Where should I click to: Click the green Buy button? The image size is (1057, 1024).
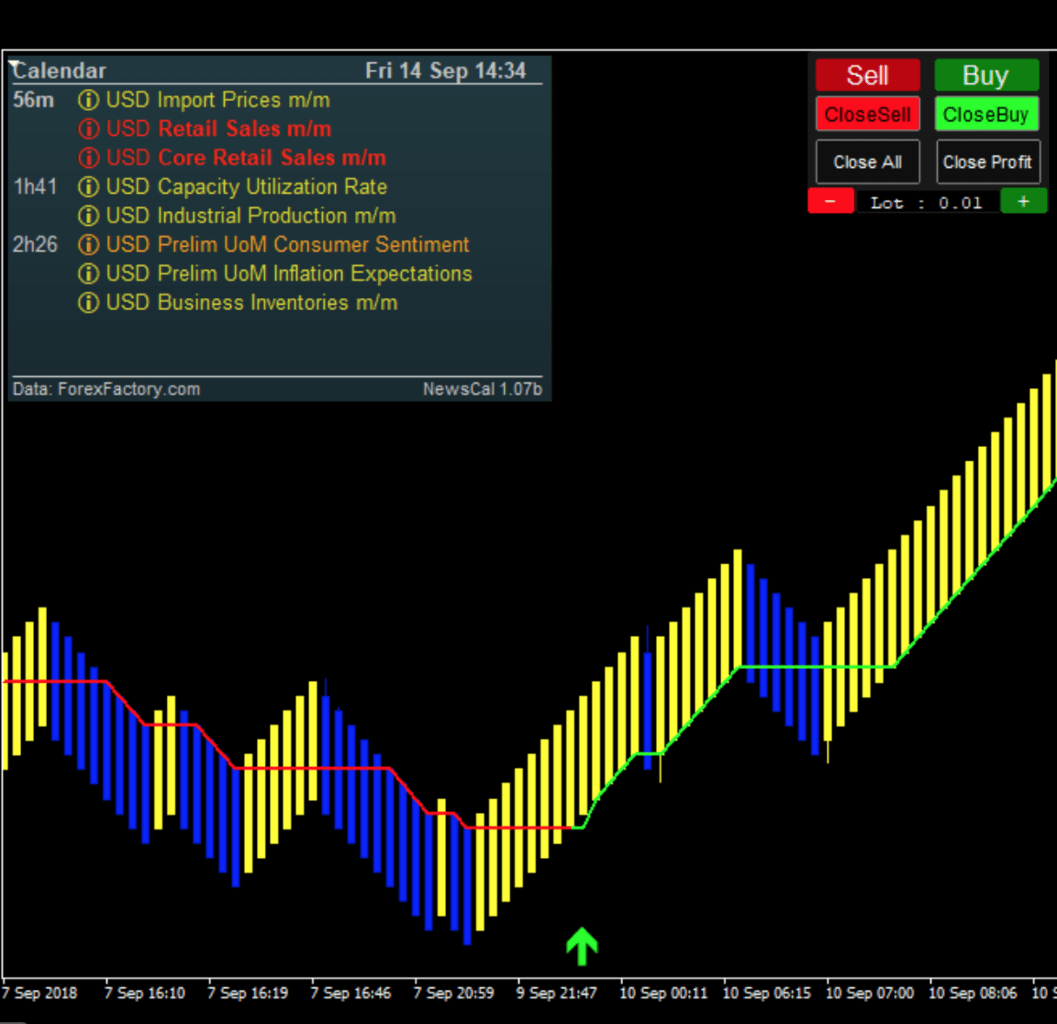tap(986, 75)
